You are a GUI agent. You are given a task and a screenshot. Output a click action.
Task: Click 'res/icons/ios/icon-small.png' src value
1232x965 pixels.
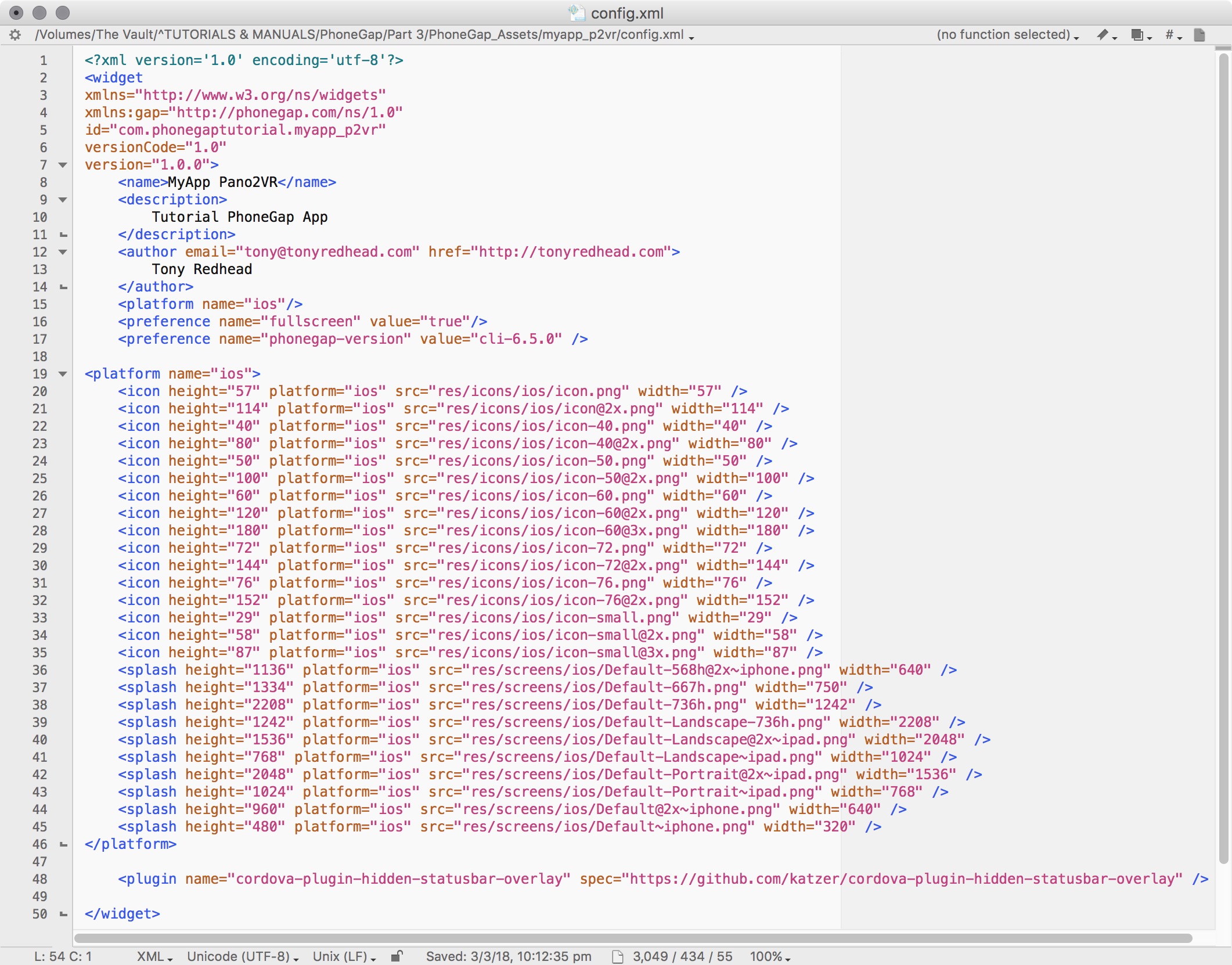tap(554, 618)
